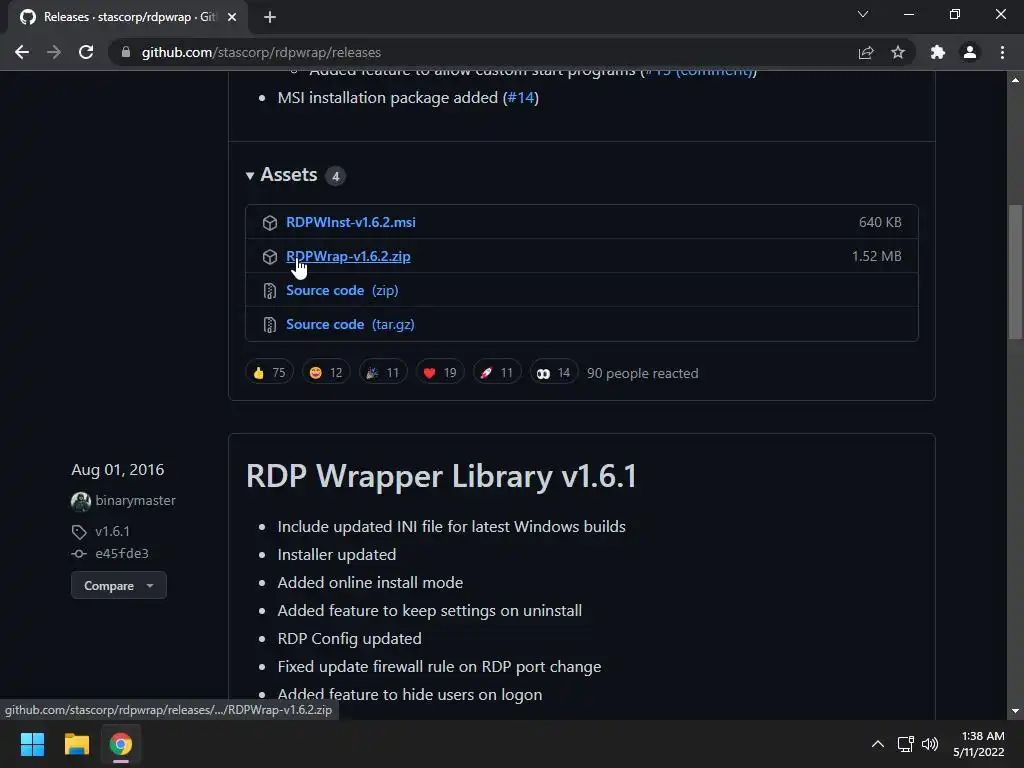Image resolution: width=1024 pixels, height=768 pixels.
Task: Click file icon beside Source code (zip)
Action: coord(270,291)
